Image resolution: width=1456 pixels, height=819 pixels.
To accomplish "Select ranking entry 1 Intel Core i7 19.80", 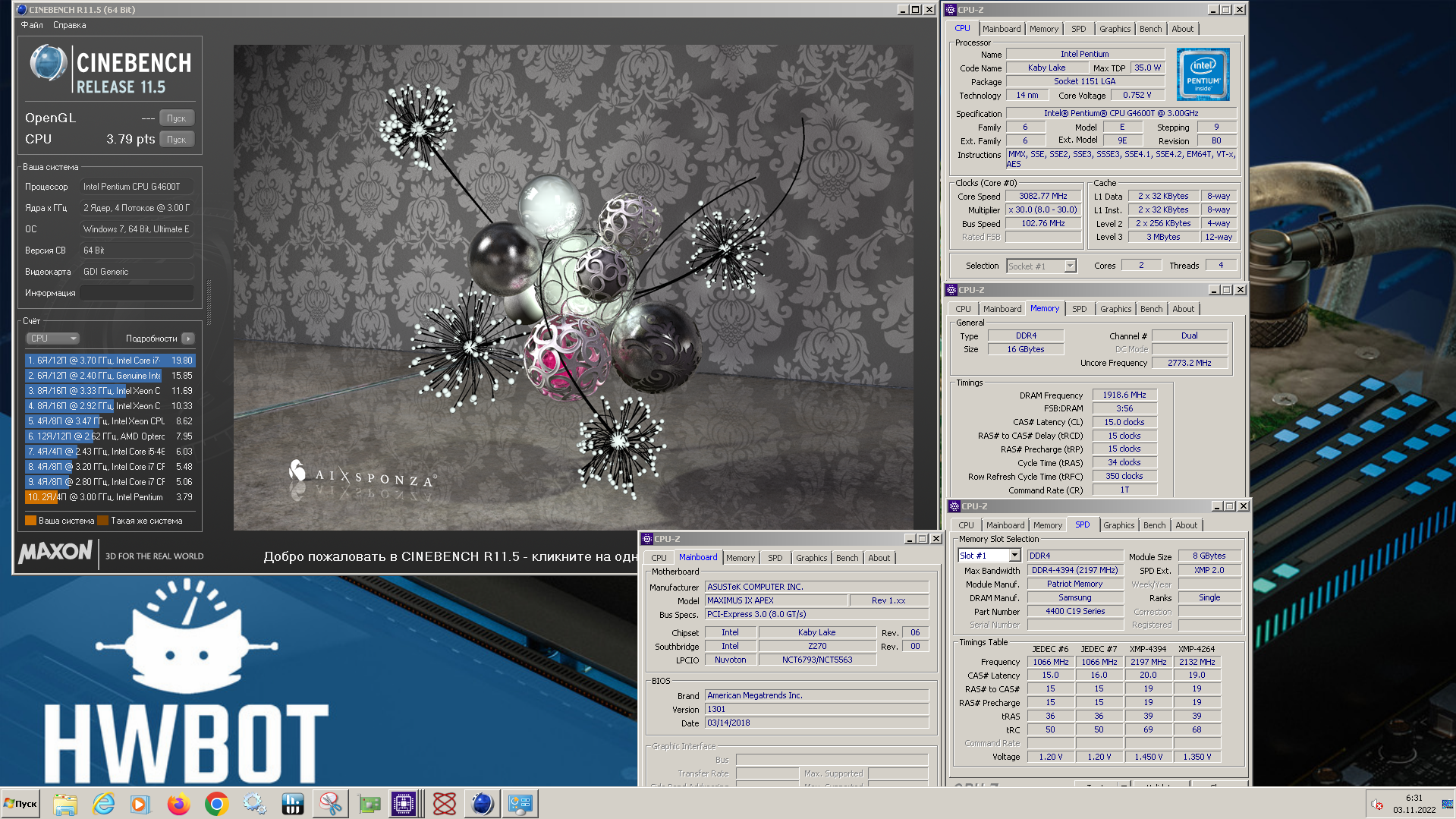I will (x=110, y=361).
